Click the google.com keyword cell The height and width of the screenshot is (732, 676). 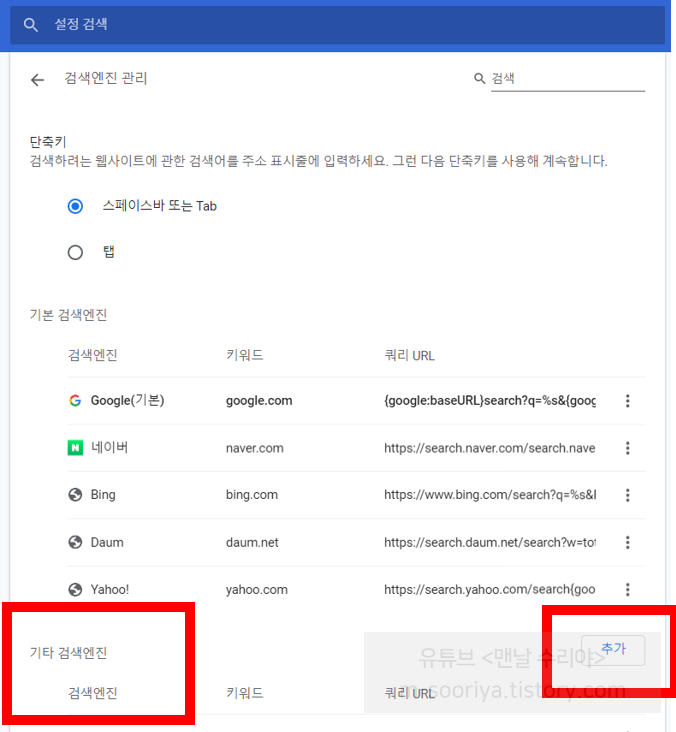pos(259,401)
